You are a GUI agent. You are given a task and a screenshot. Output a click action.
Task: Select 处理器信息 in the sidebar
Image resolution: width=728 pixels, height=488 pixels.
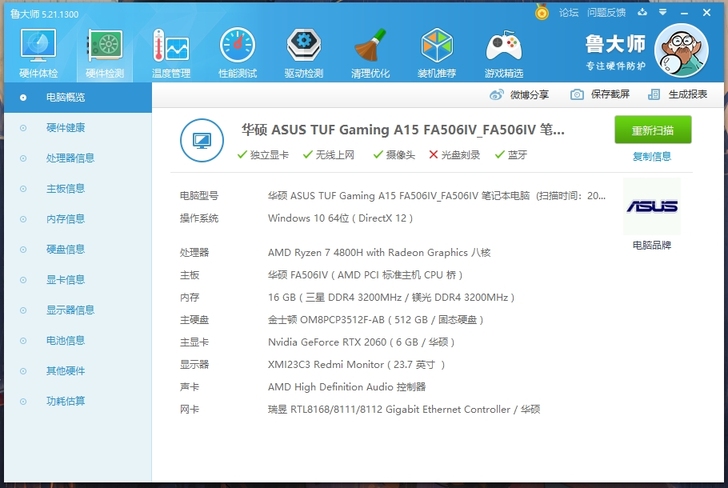(x=70, y=158)
